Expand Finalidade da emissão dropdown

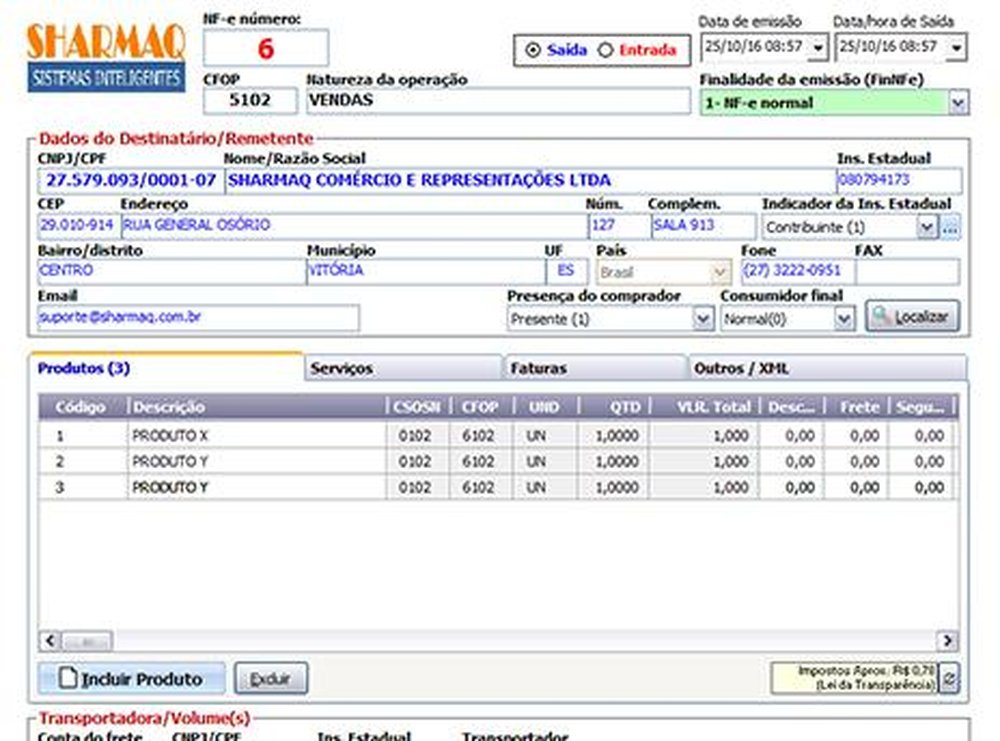click(958, 103)
